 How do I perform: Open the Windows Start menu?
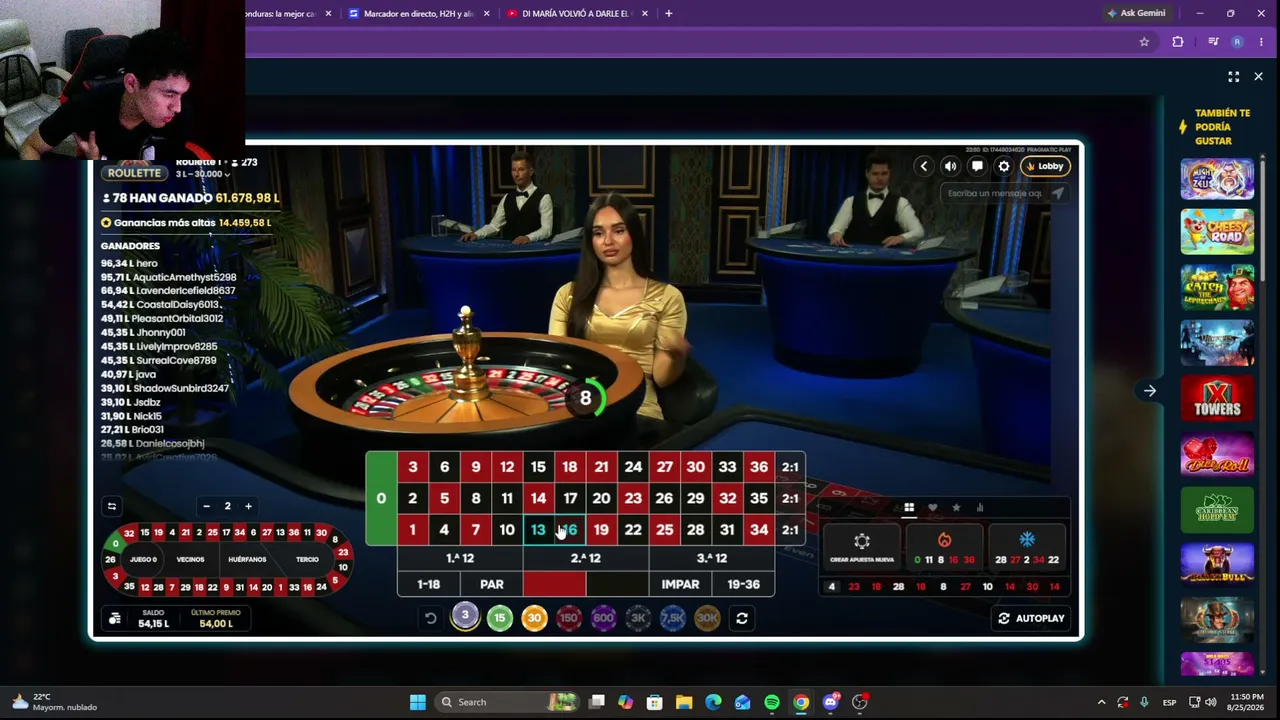pyautogui.click(x=418, y=702)
